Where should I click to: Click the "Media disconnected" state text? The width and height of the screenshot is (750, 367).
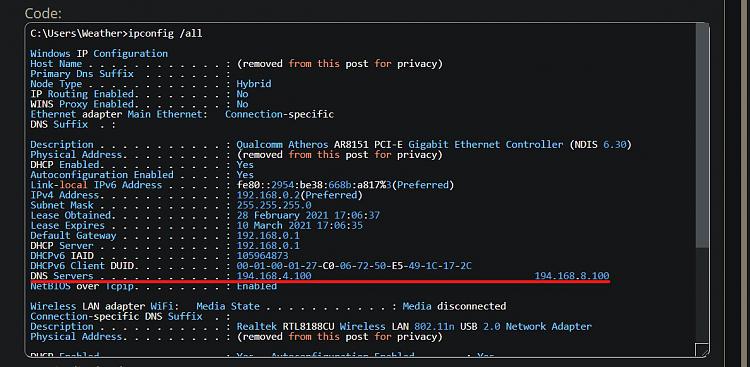pos(454,306)
